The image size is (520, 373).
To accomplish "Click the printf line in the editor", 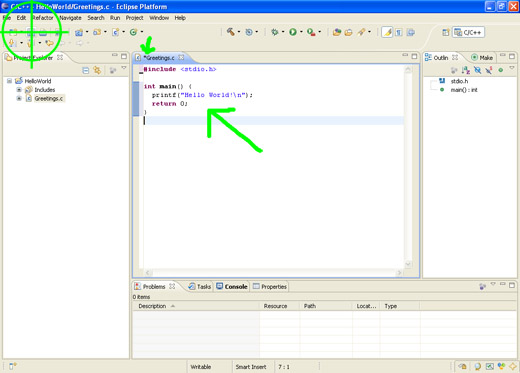I will (202, 95).
